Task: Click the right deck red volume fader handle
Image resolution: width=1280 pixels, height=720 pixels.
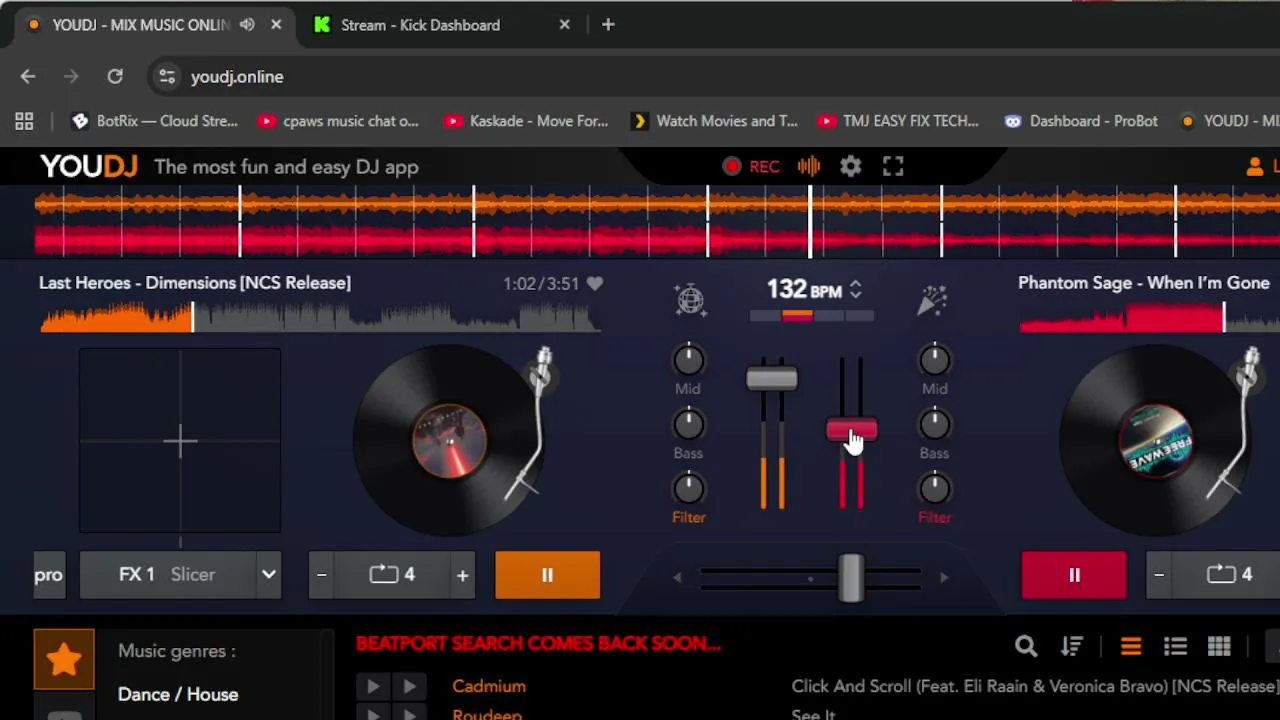Action: point(852,430)
